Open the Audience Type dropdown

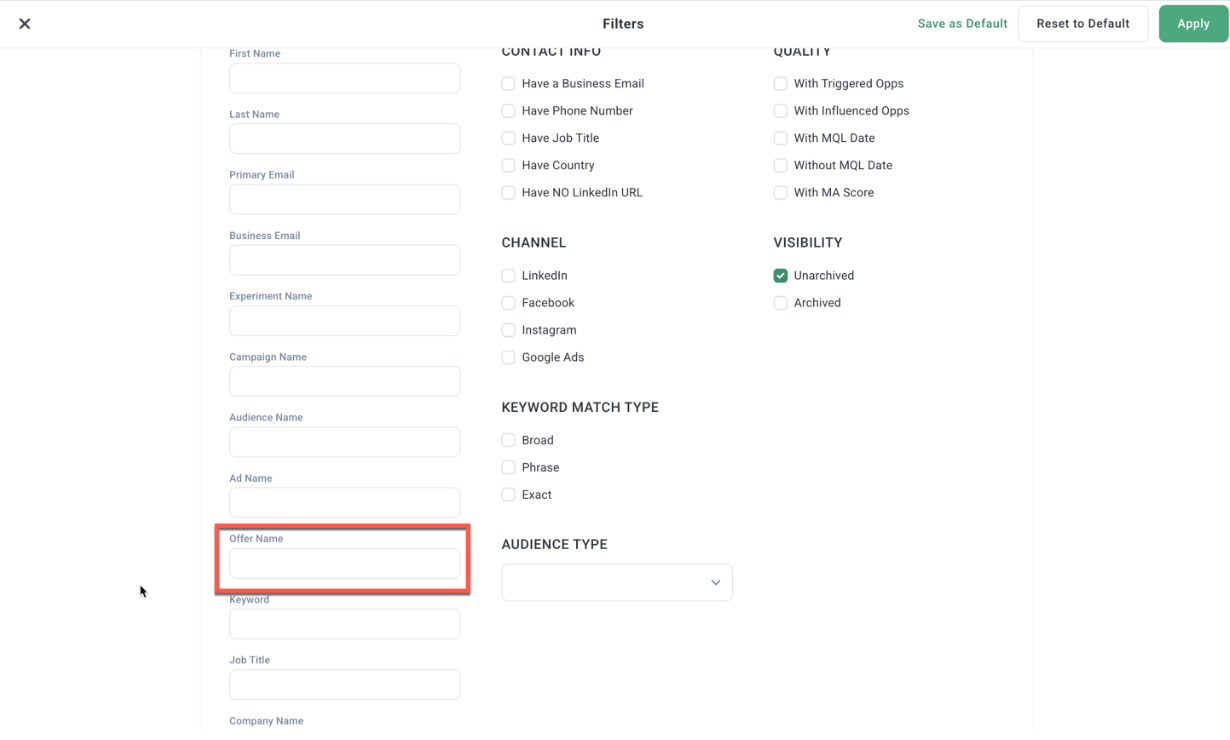tap(616, 582)
